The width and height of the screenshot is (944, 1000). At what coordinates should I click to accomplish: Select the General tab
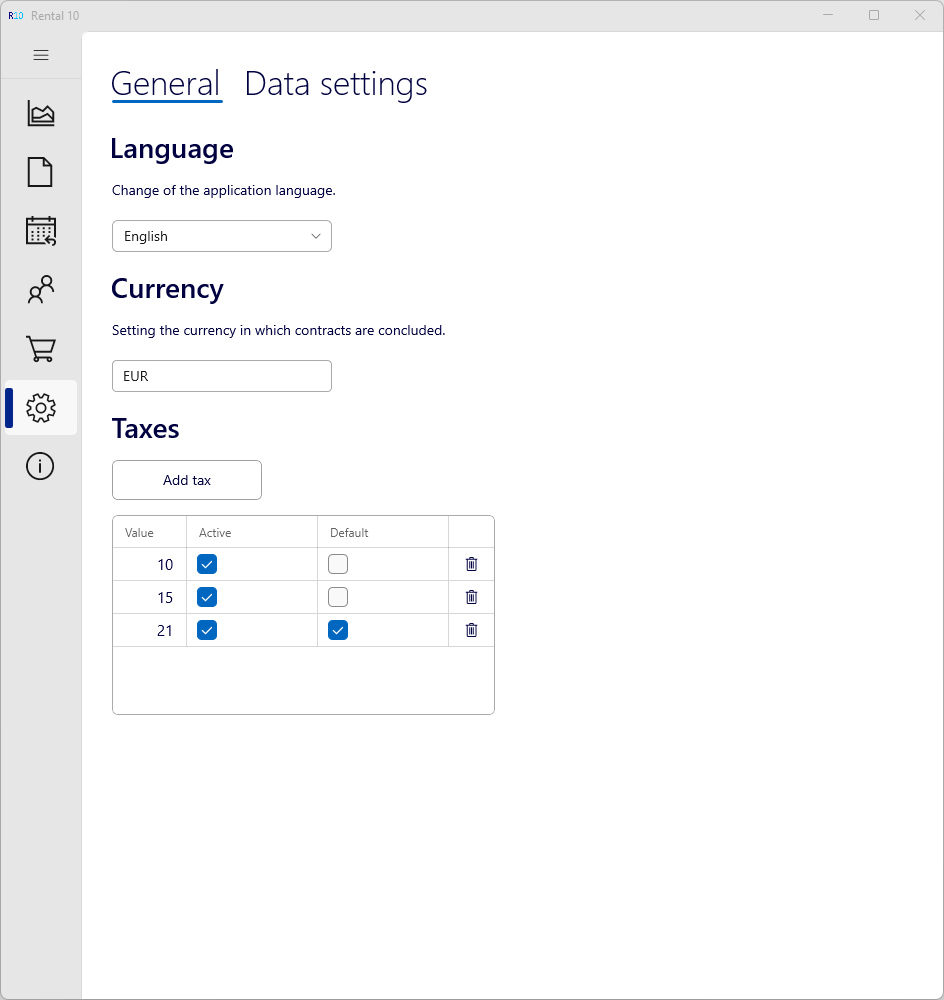coord(166,84)
